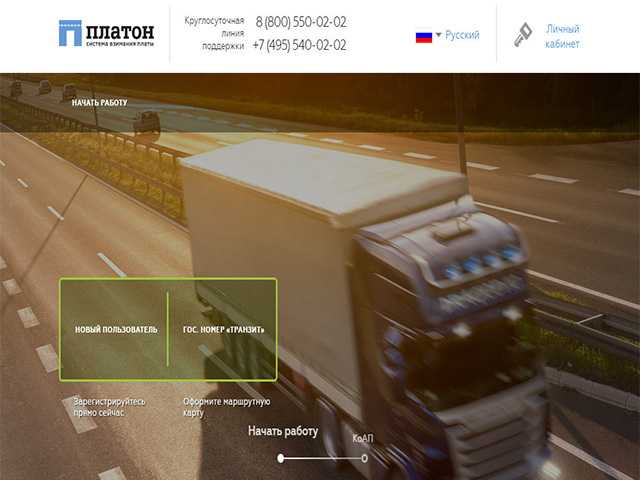Image resolution: width=640 pixels, height=480 pixels.
Task: Select the КоАП slide label
Action: 362,438
